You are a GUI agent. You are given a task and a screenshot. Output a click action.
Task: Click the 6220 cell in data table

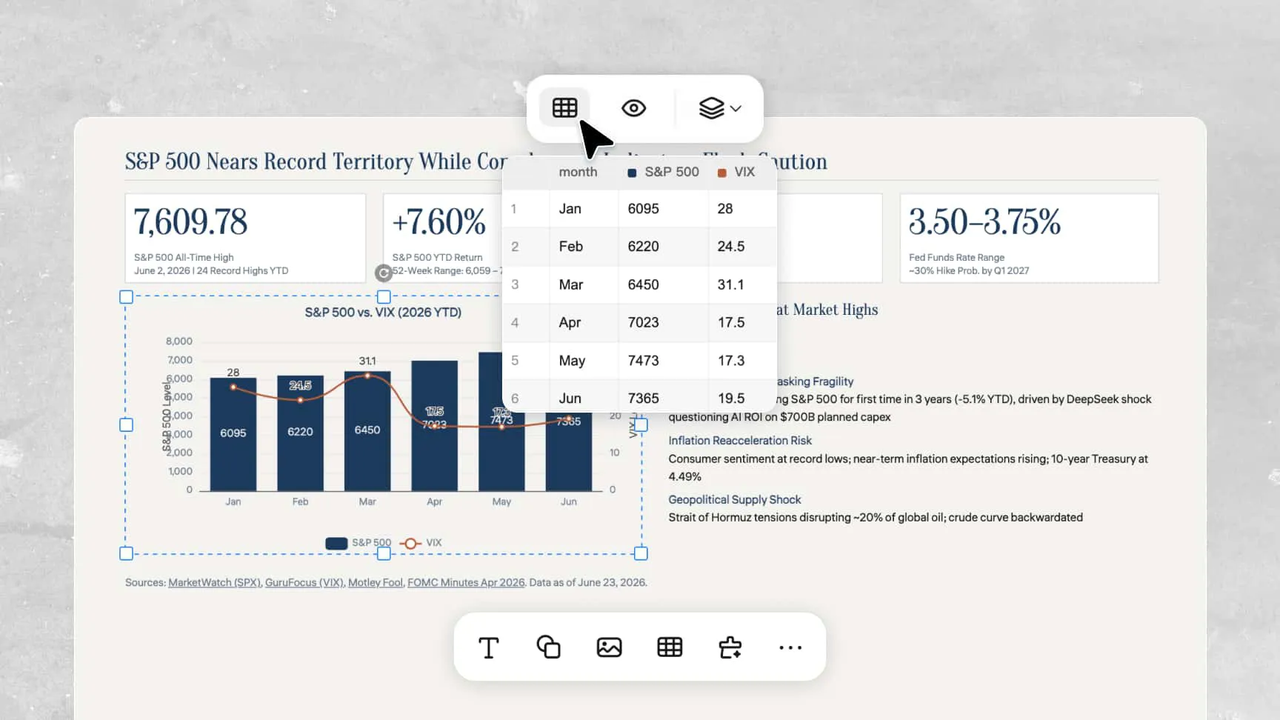(663, 247)
